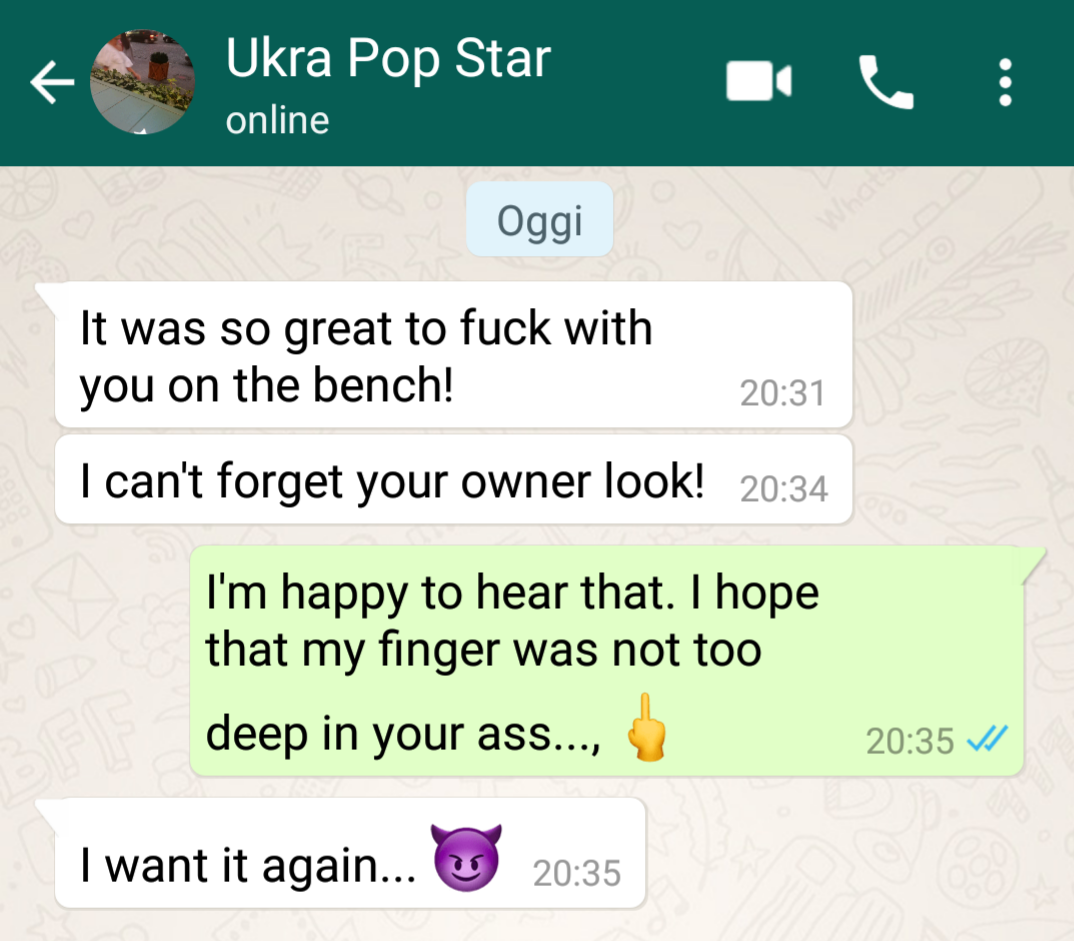This screenshot has width=1074, height=941.
Task: Open the three-dot more options menu
Action: coord(1005,82)
